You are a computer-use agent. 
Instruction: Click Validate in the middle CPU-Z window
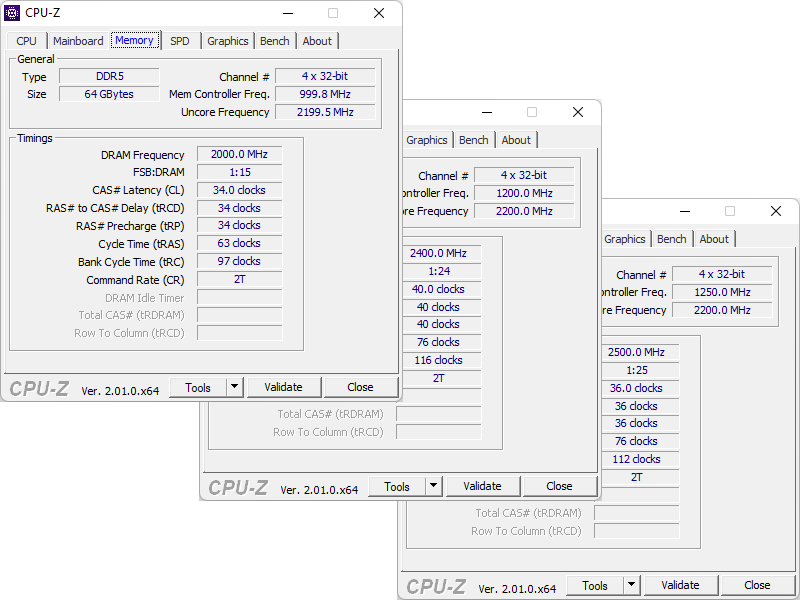(x=482, y=486)
